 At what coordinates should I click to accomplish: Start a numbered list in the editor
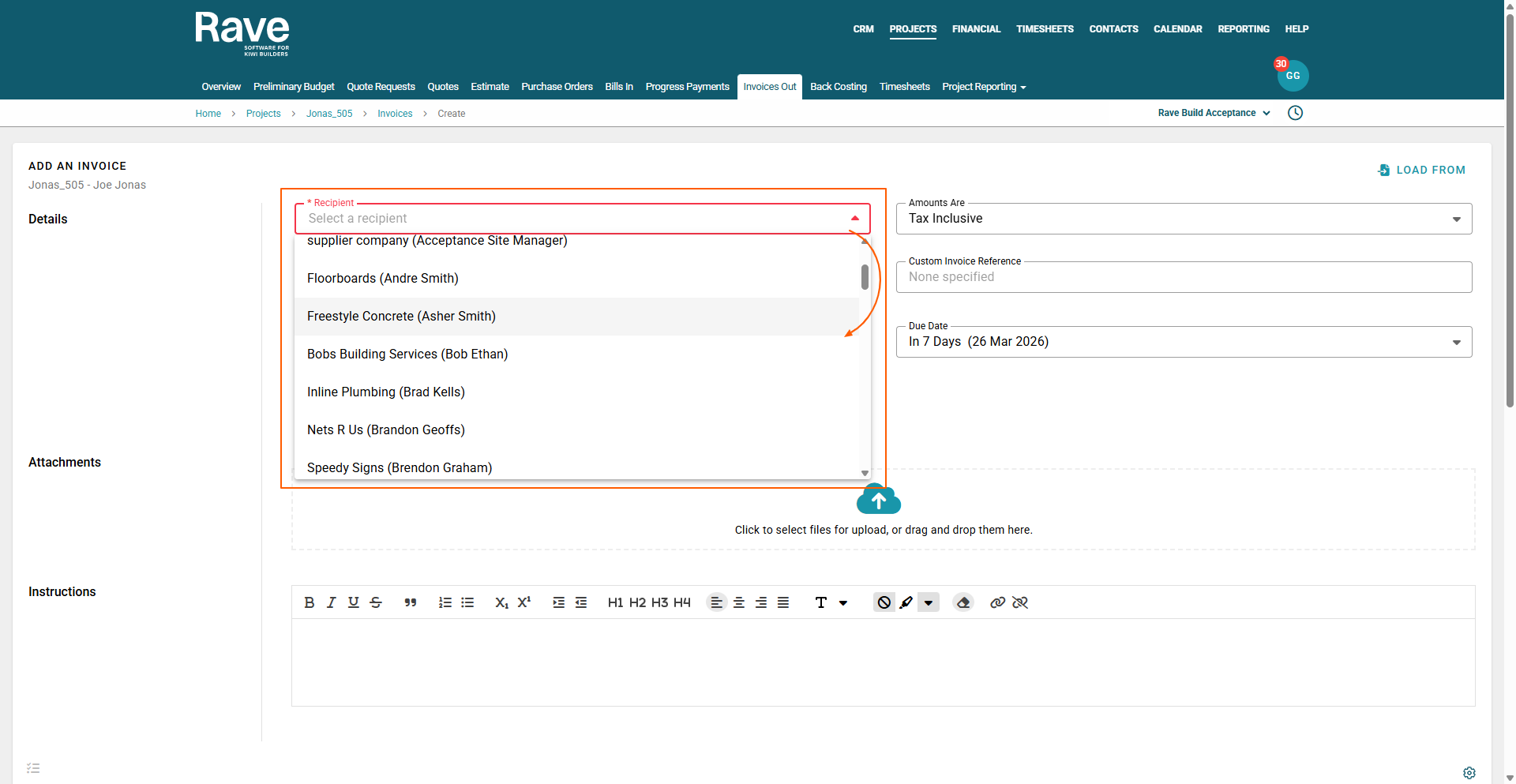pos(445,602)
